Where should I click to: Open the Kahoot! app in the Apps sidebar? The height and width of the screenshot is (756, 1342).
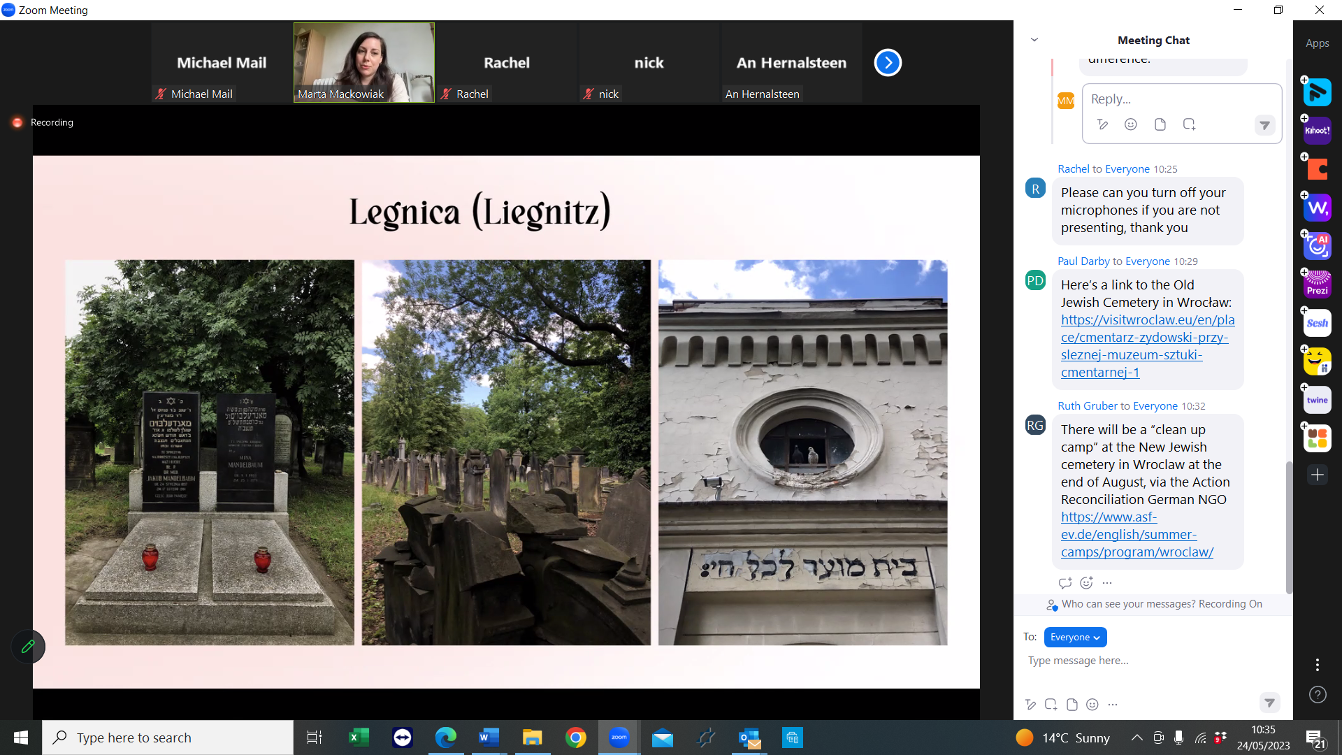[1317, 130]
